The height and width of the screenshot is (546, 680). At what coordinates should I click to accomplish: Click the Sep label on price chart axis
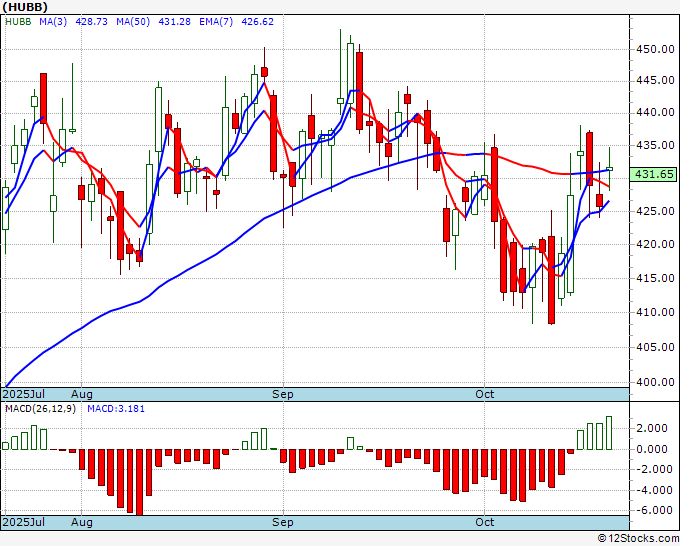tap(283, 394)
